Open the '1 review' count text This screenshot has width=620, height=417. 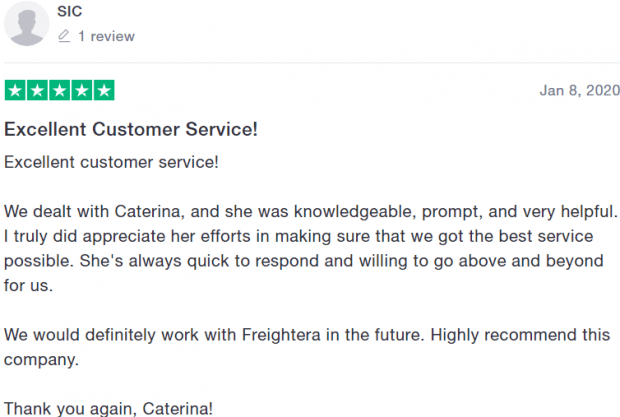(x=106, y=36)
